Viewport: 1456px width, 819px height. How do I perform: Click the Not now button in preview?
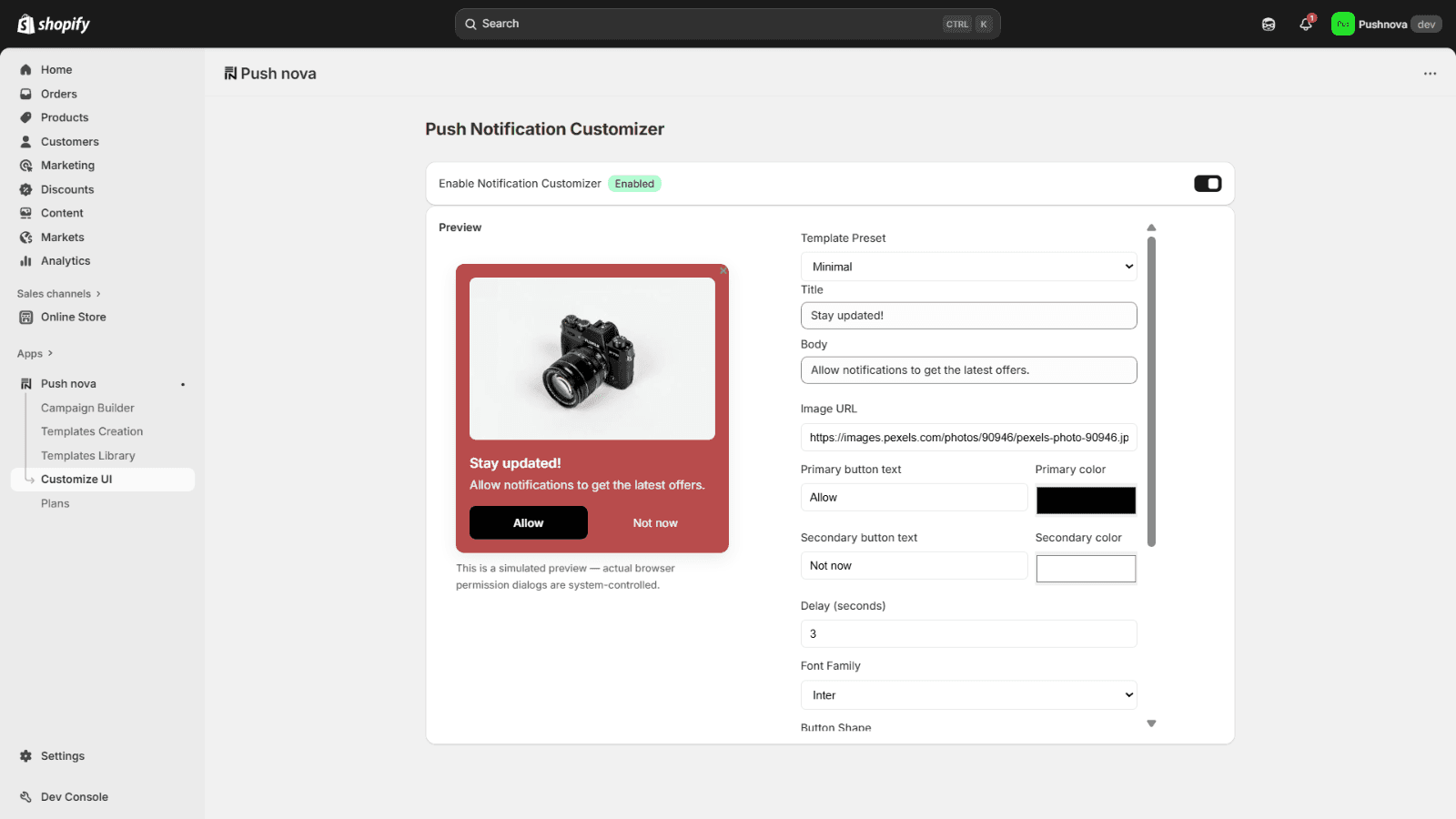tap(654, 522)
